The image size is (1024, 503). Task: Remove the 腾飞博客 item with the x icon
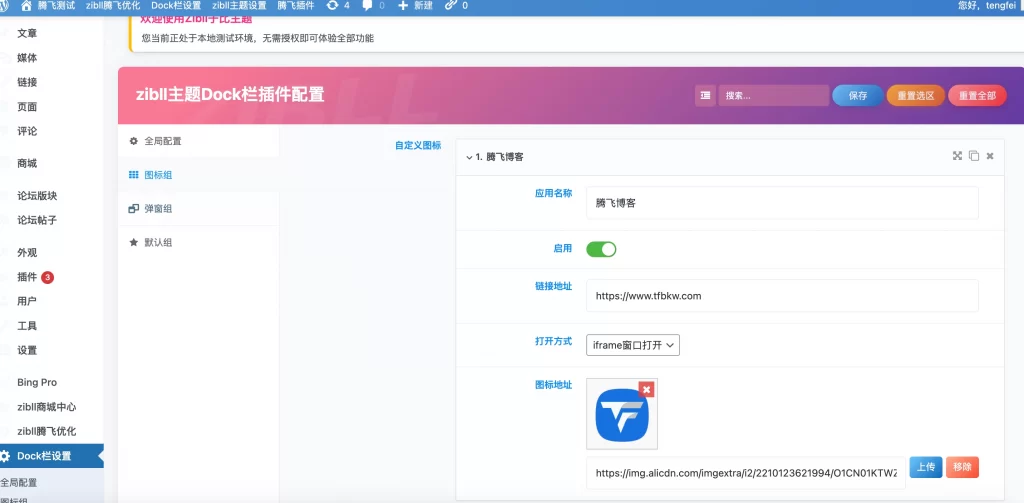coord(990,156)
